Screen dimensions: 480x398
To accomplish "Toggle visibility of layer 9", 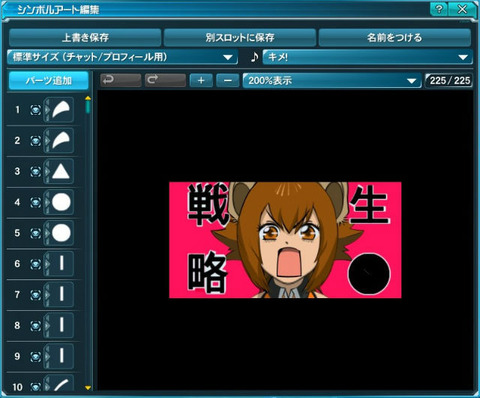I will [36, 356].
